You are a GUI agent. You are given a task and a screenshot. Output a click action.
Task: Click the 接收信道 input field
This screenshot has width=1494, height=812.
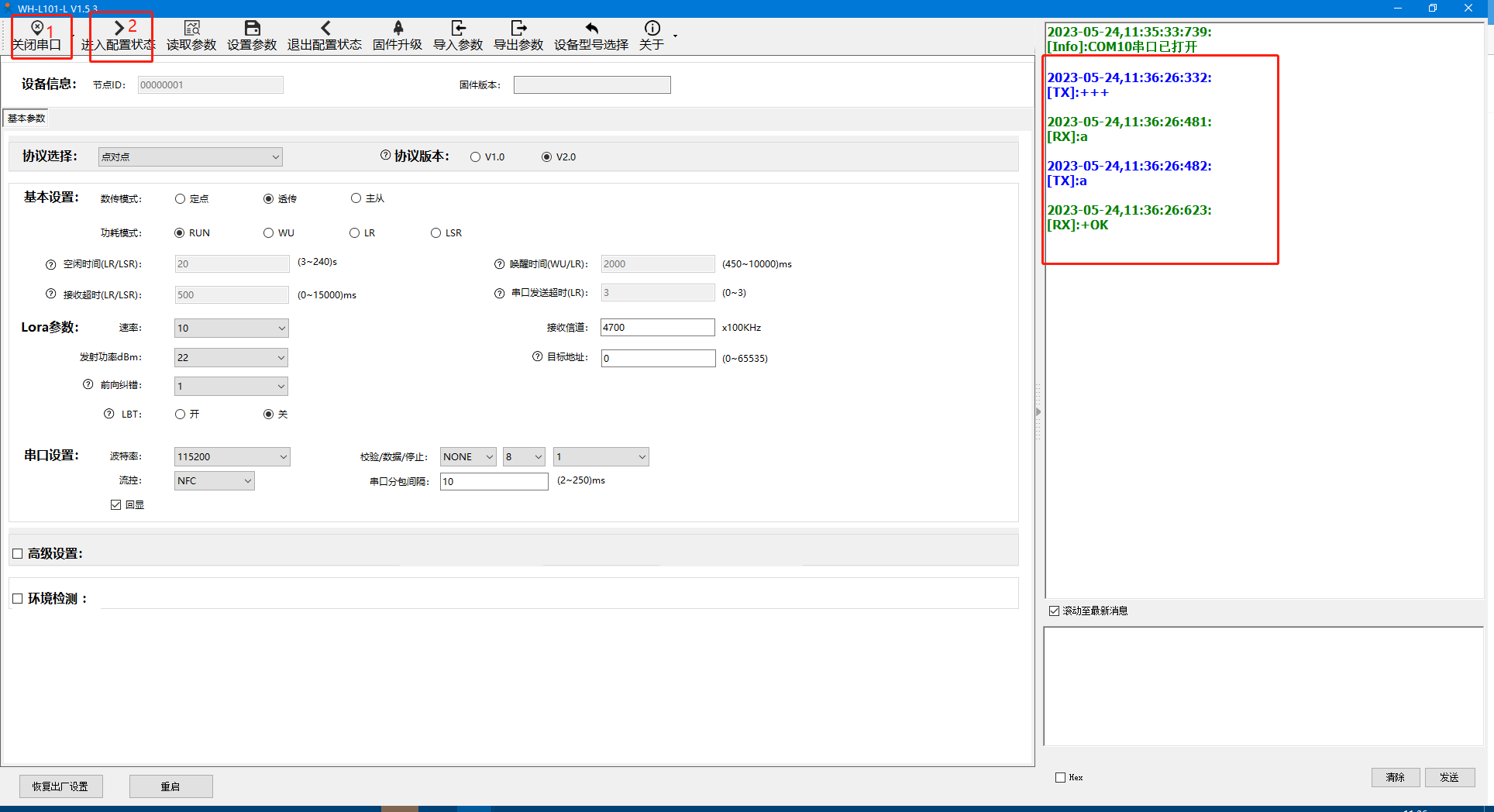(657, 328)
